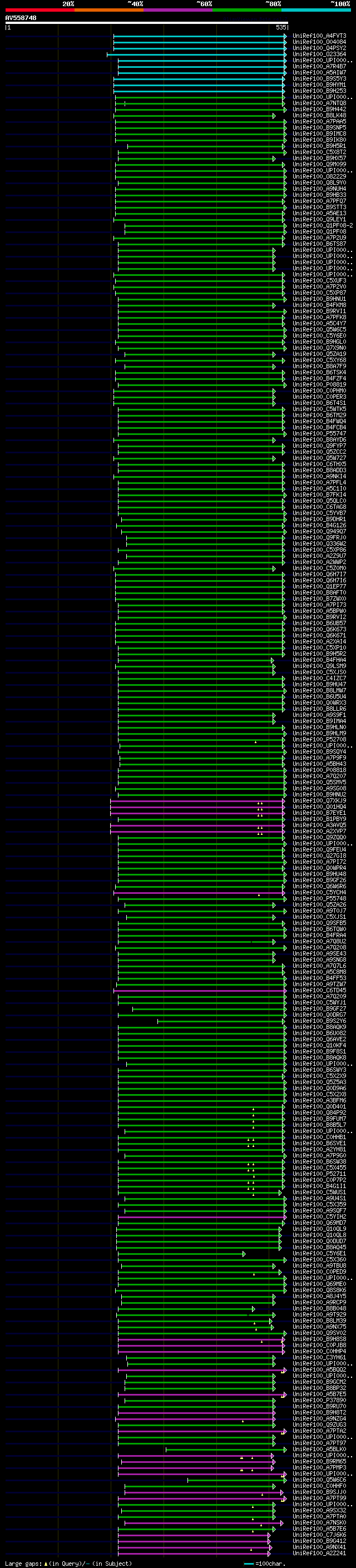Click the cyan ~100% identity color segment

click(x=317, y=10)
